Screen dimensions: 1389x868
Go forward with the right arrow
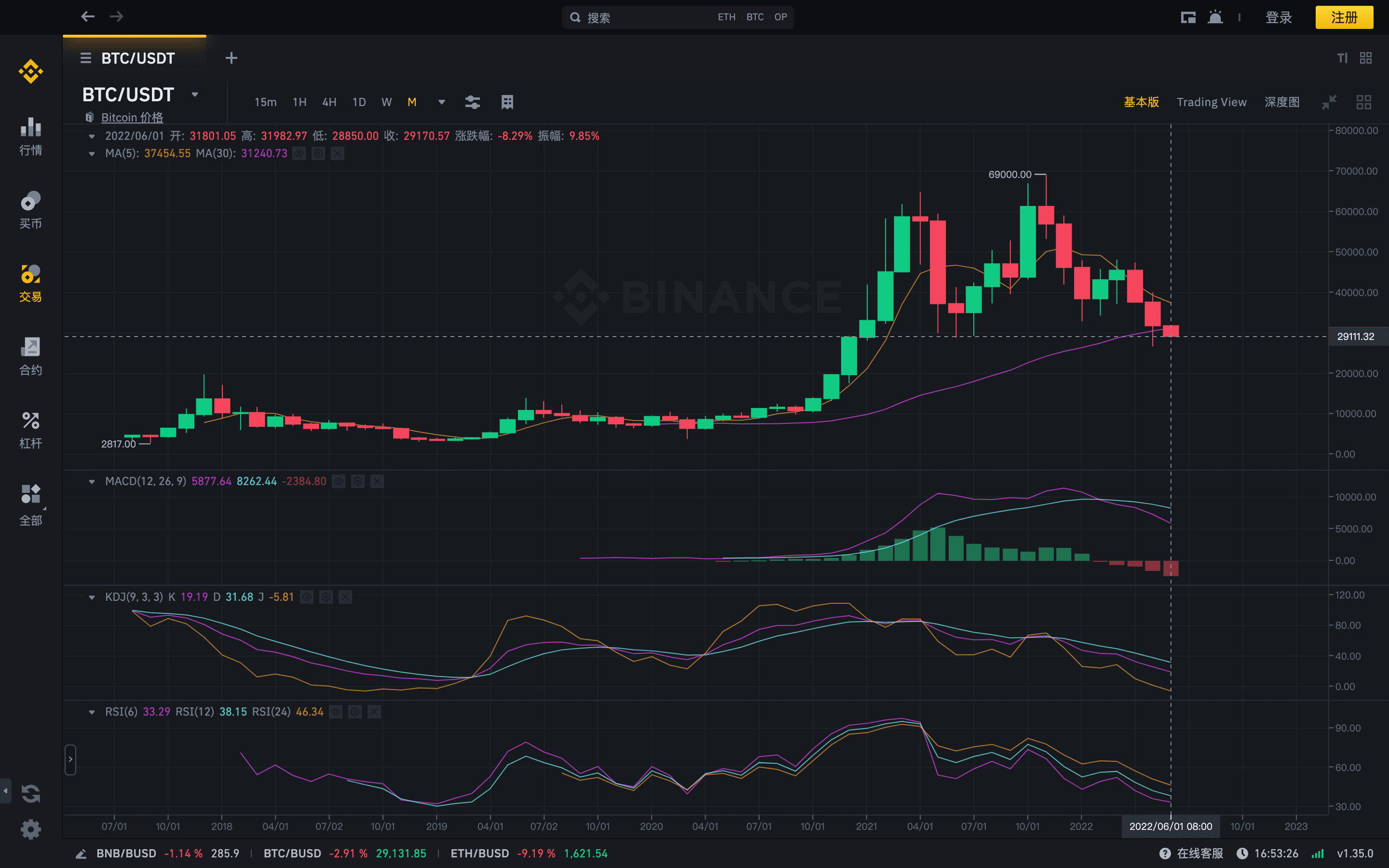coord(117,17)
